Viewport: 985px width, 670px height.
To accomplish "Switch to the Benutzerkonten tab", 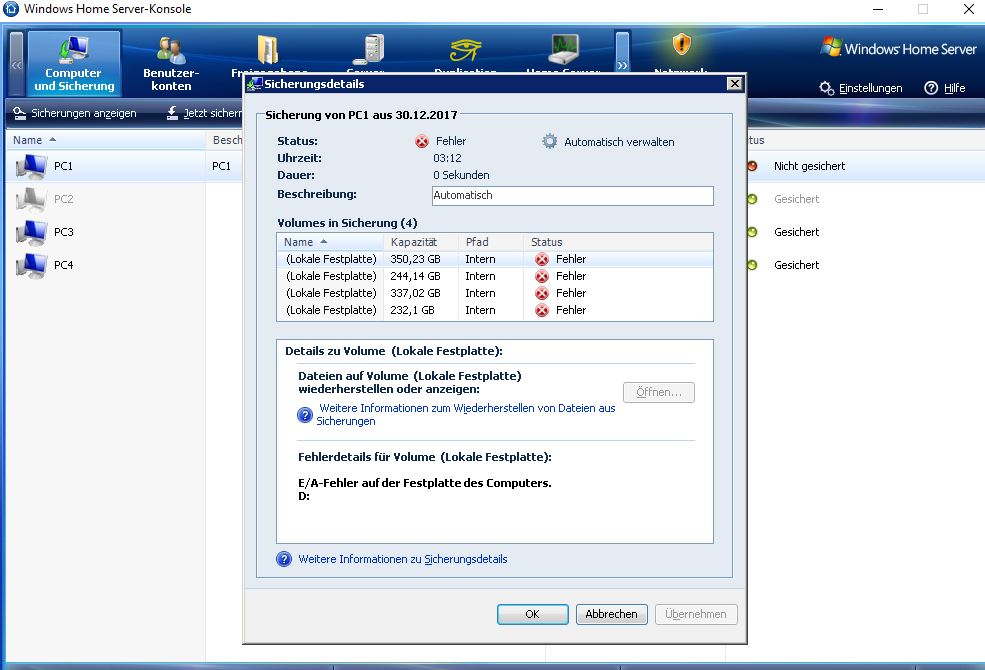I will (x=171, y=63).
